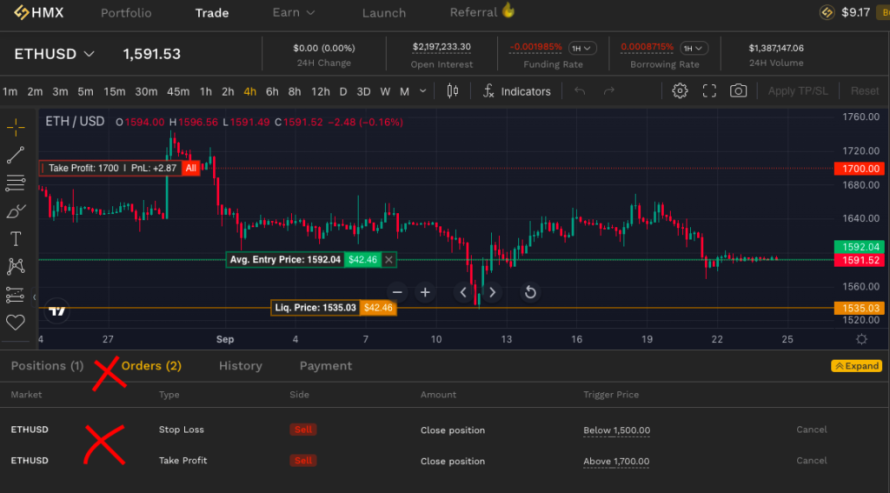Zoom in chart with plus control

(425, 292)
